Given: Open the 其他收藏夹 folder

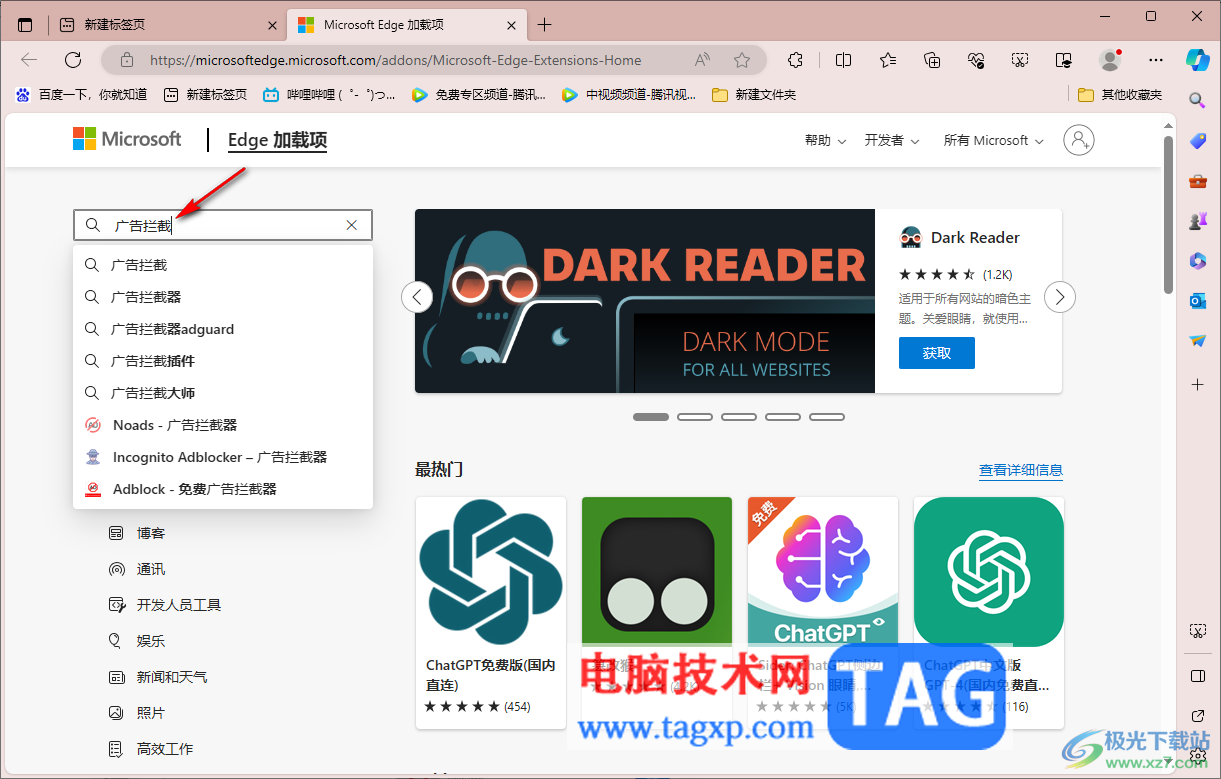Looking at the screenshot, I should (x=1121, y=94).
